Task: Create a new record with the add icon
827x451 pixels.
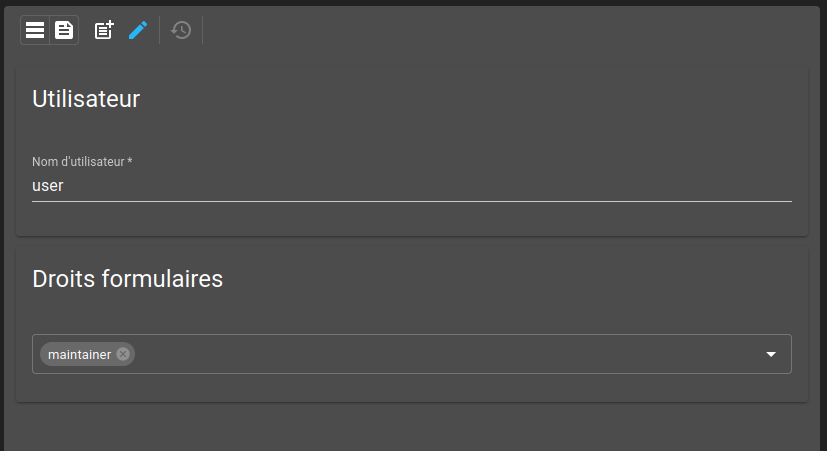Action: tap(104, 30)
